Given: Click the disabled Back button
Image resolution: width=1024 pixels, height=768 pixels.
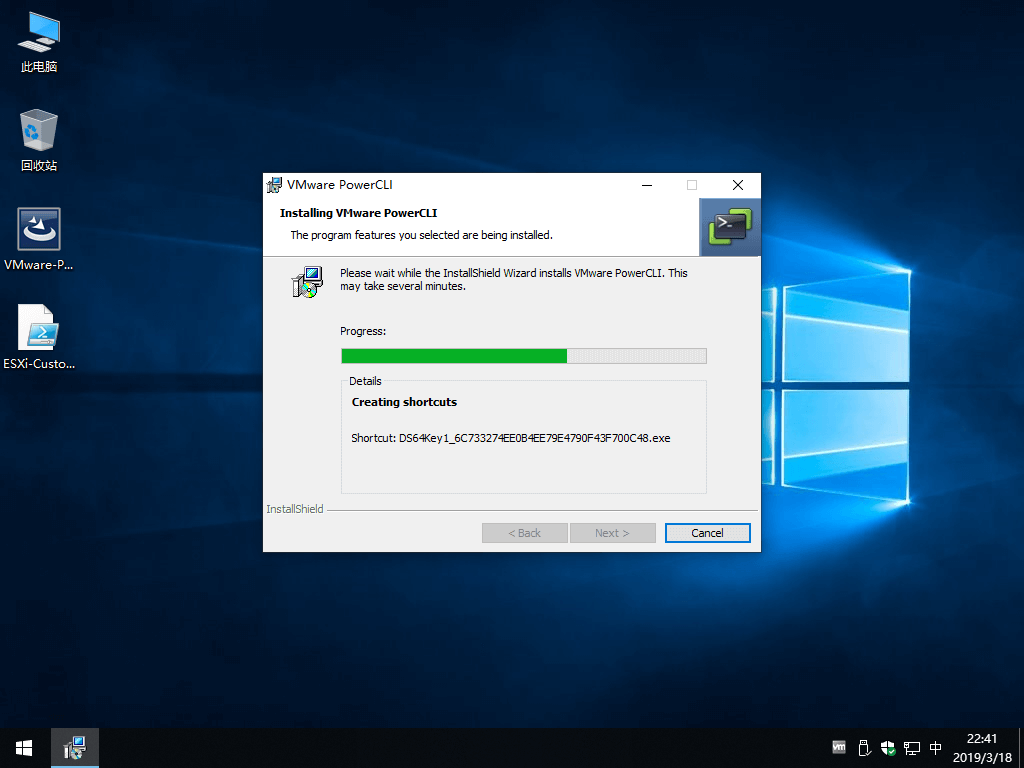Looking at the screenshot, I should [524, 533].
